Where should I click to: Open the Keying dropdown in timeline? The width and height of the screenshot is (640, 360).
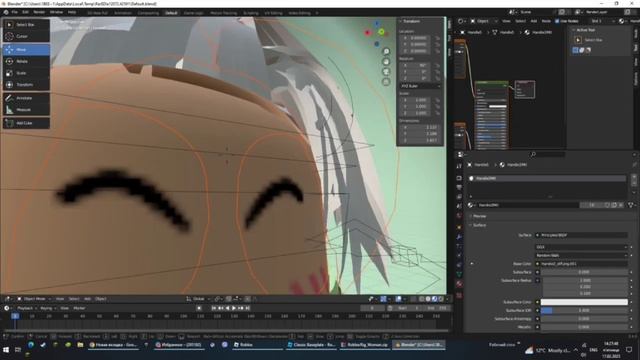click(x=48, y=308)
